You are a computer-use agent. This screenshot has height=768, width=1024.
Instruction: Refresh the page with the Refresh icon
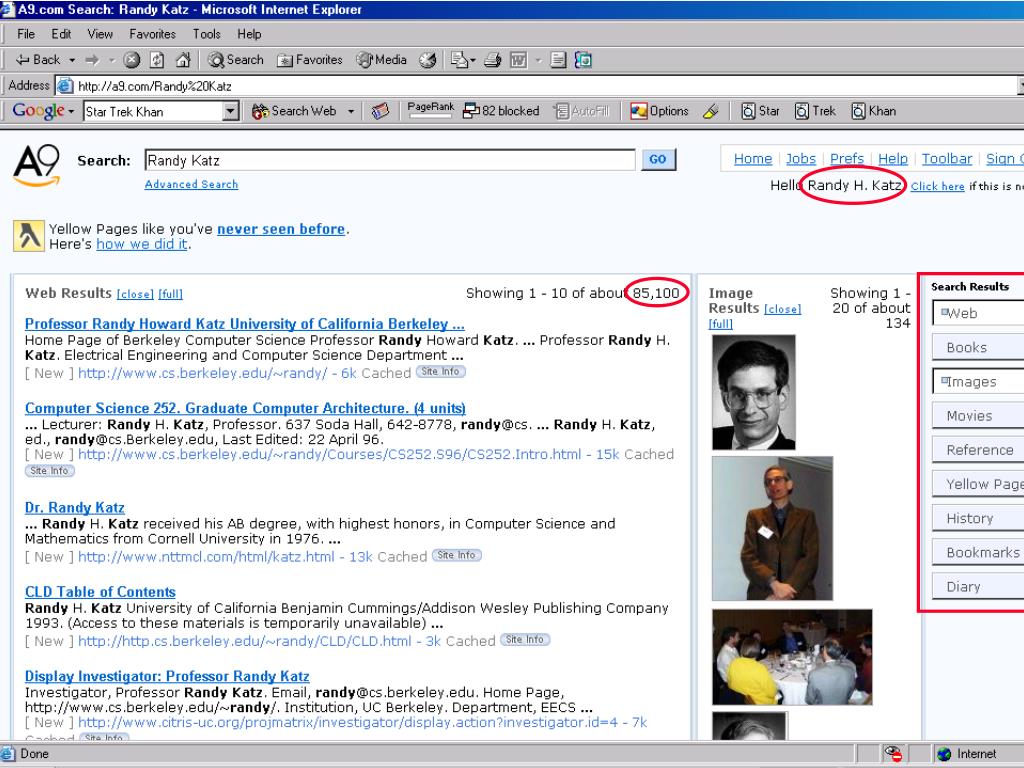click(x=157, y=60)
